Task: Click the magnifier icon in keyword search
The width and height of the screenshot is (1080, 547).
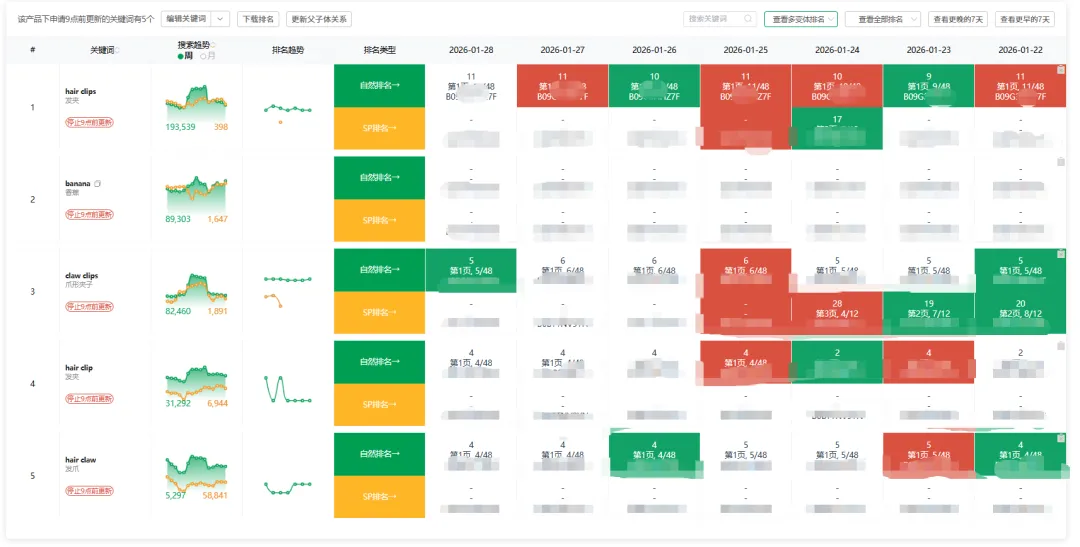Action: click(x=748, y=19)
